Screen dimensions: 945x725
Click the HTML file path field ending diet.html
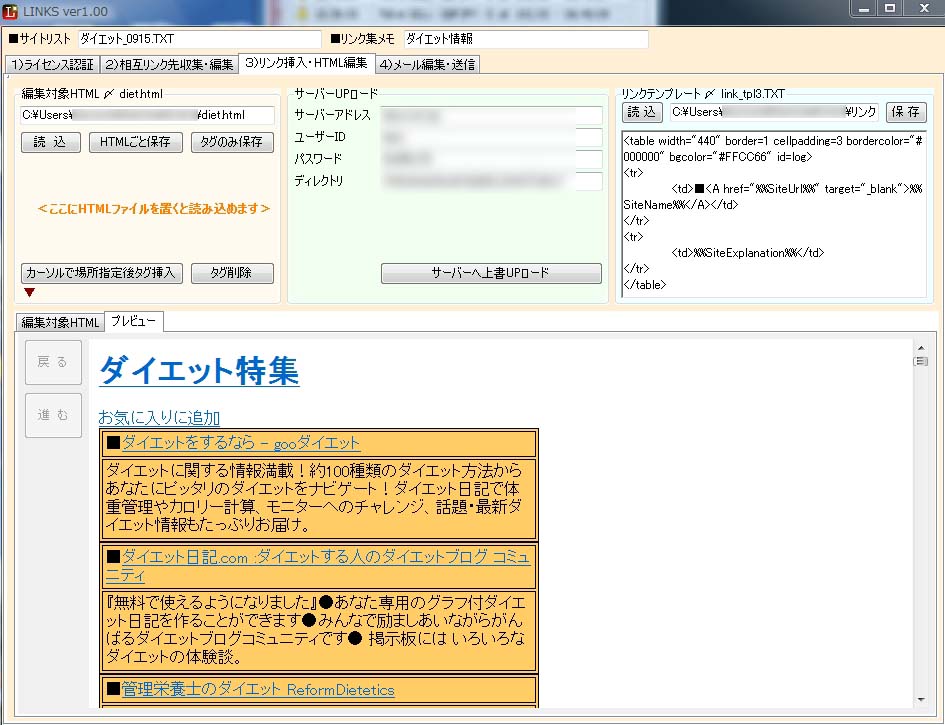(148, 115)
